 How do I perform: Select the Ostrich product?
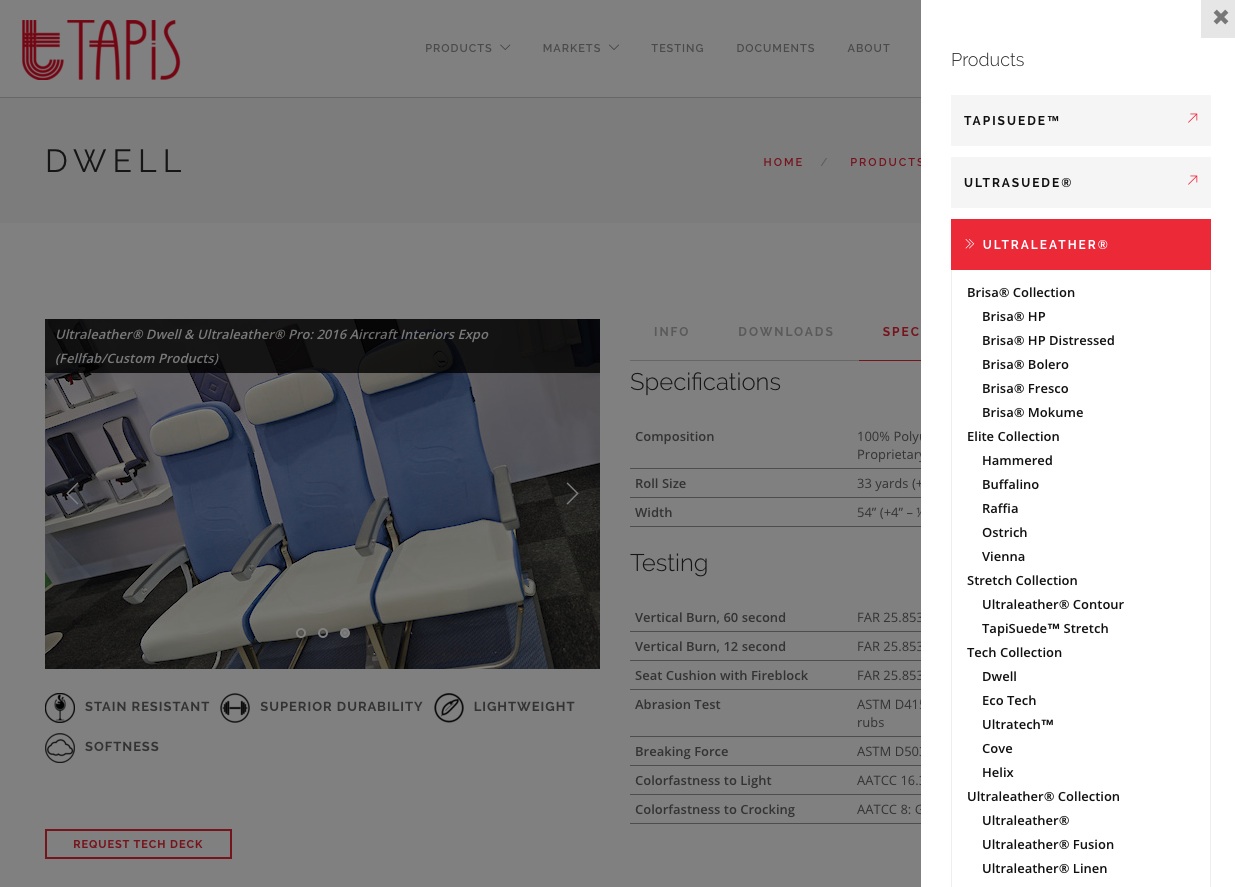click(x=1005, y=532)
